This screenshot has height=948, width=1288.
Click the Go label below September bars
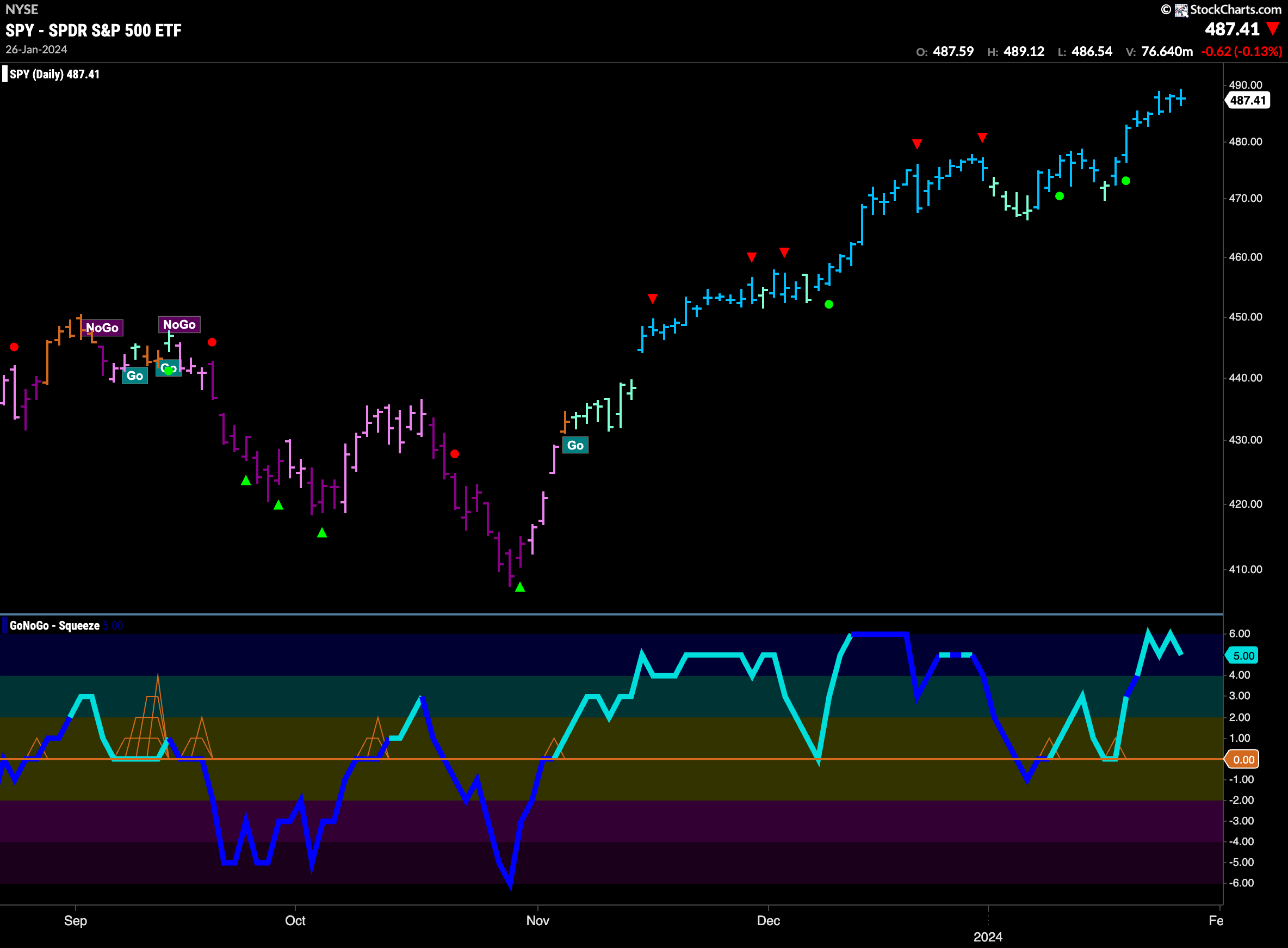(135, 376)
